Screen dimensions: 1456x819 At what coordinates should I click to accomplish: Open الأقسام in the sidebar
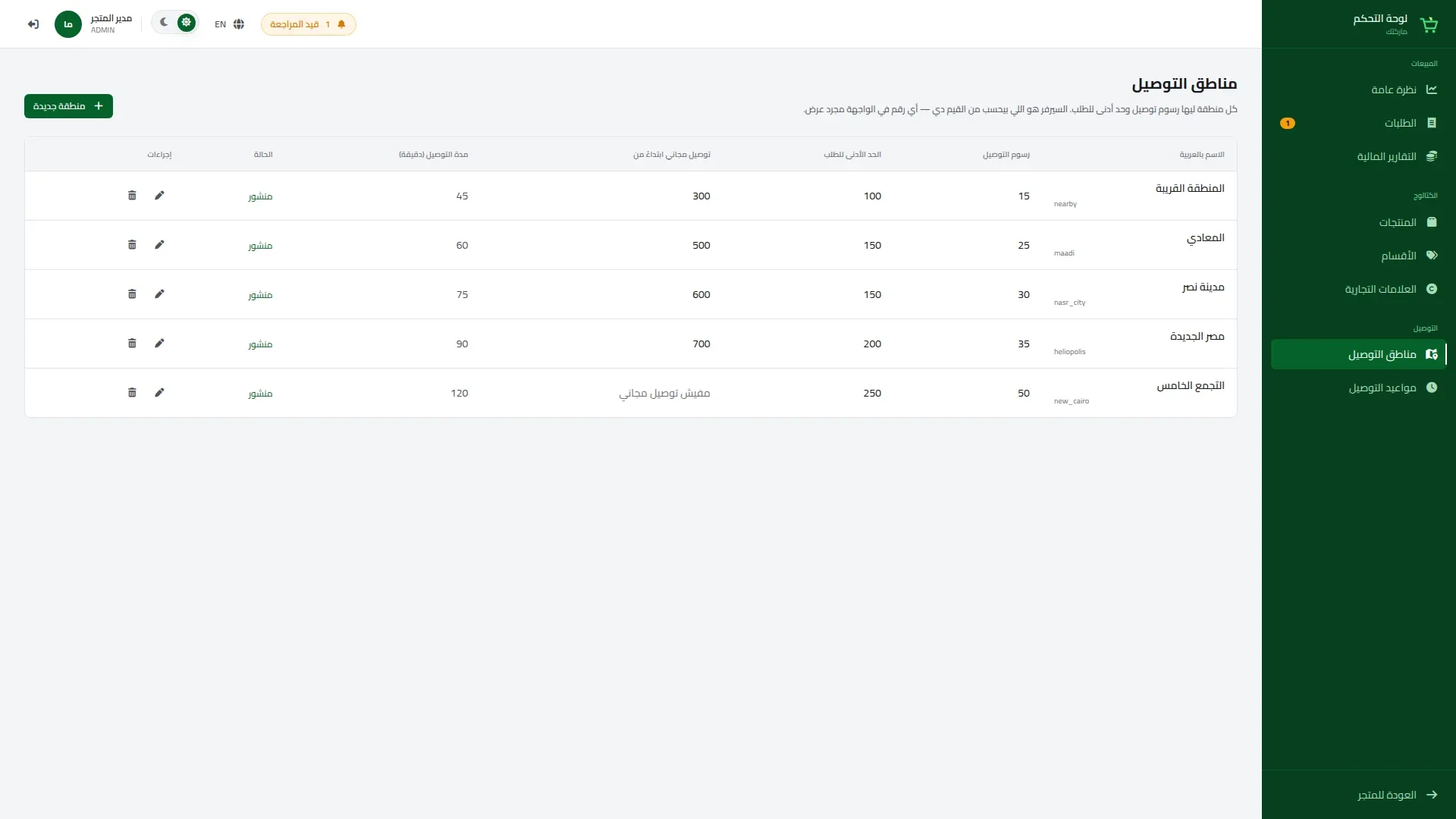[x=1359, y=256]
